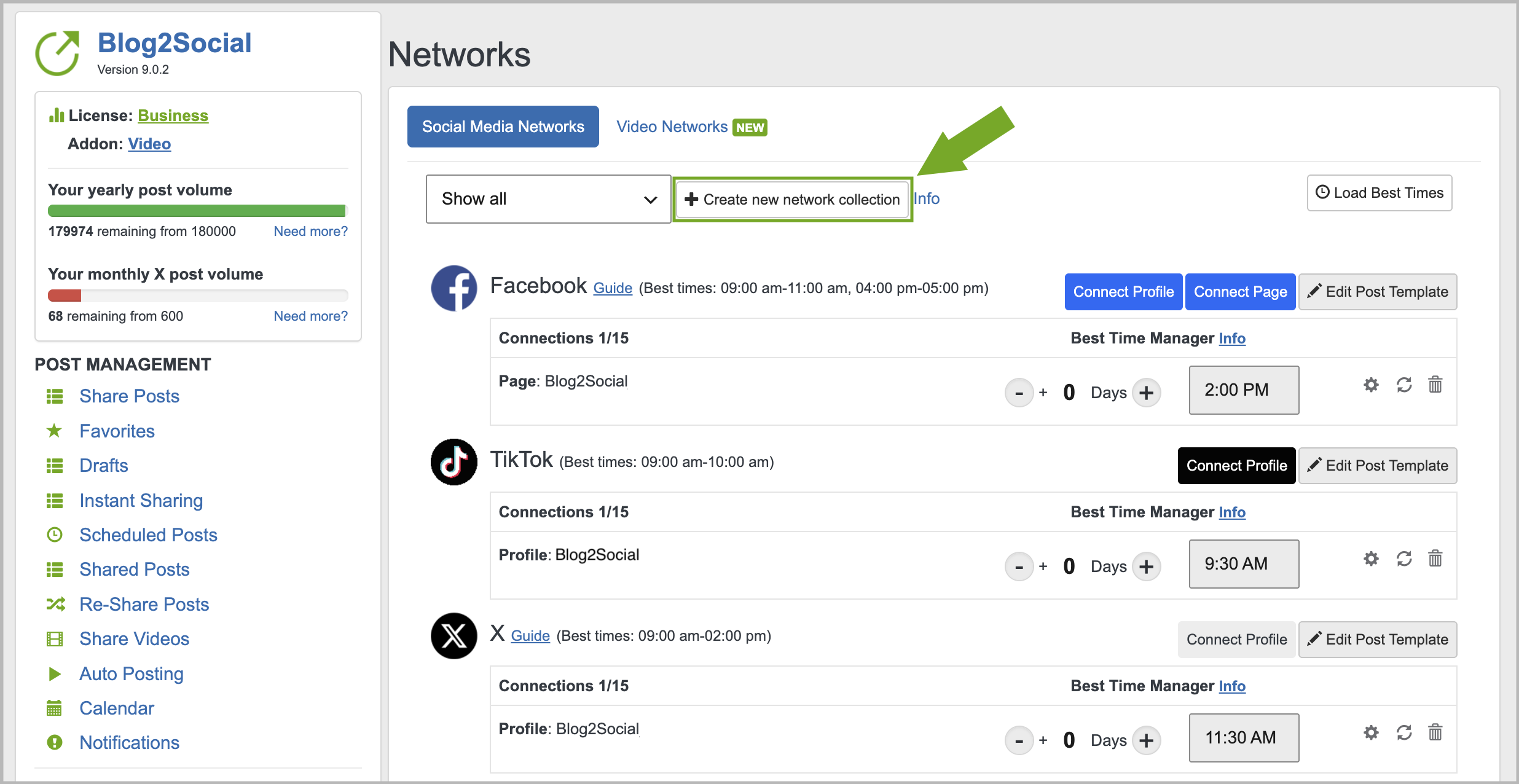The height and width of the screenshot is (784, 1519).
Task: Click the Instant Sharing list icon
Action: coord(55,501)
